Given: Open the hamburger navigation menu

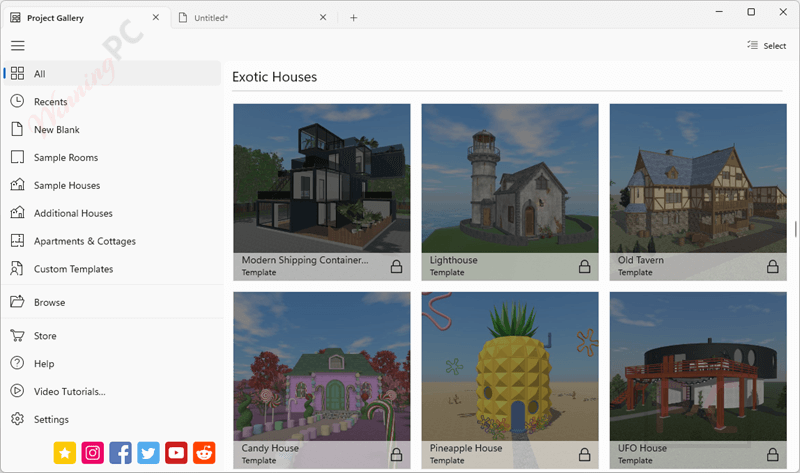Looking at the screenshot, I should point(17,46).
